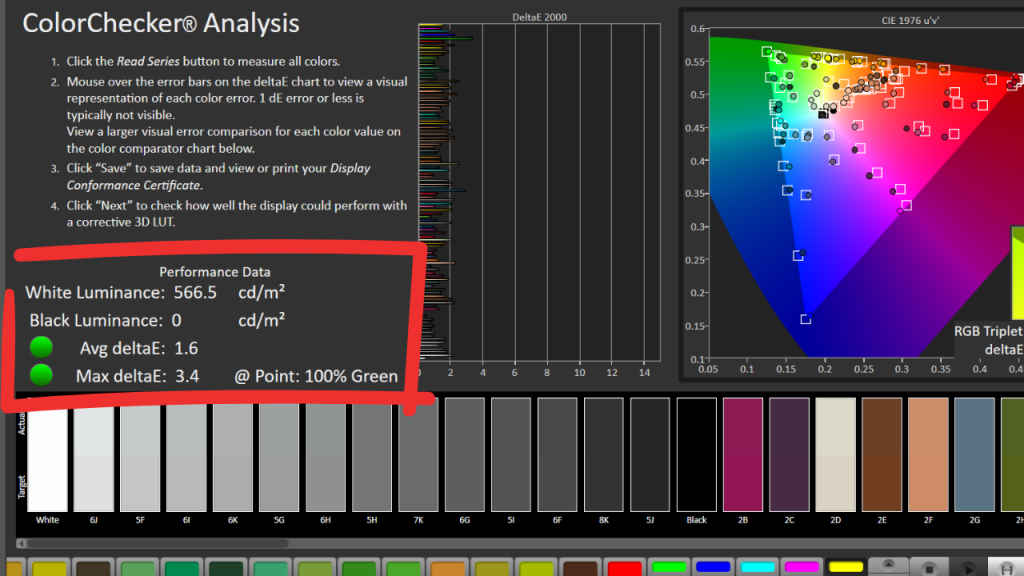Select the 6J gray swatch
Image resolution: width=1024 pixels, height=576 pixels.
click(x=93, y=455)
